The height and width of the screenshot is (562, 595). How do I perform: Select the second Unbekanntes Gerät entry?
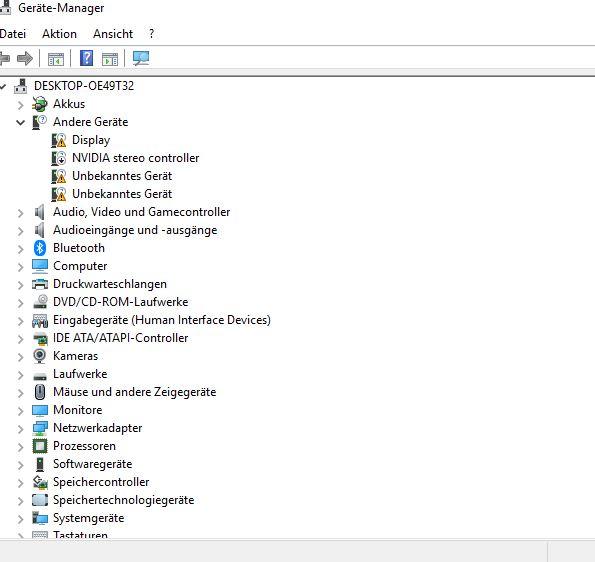122,194
